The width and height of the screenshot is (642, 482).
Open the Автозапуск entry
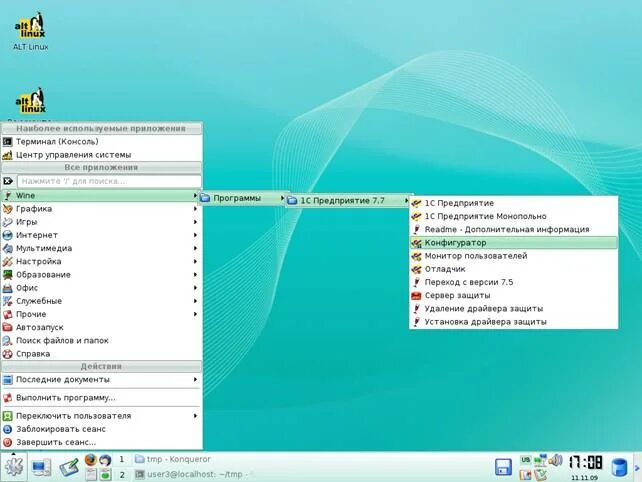pos(102,327)
